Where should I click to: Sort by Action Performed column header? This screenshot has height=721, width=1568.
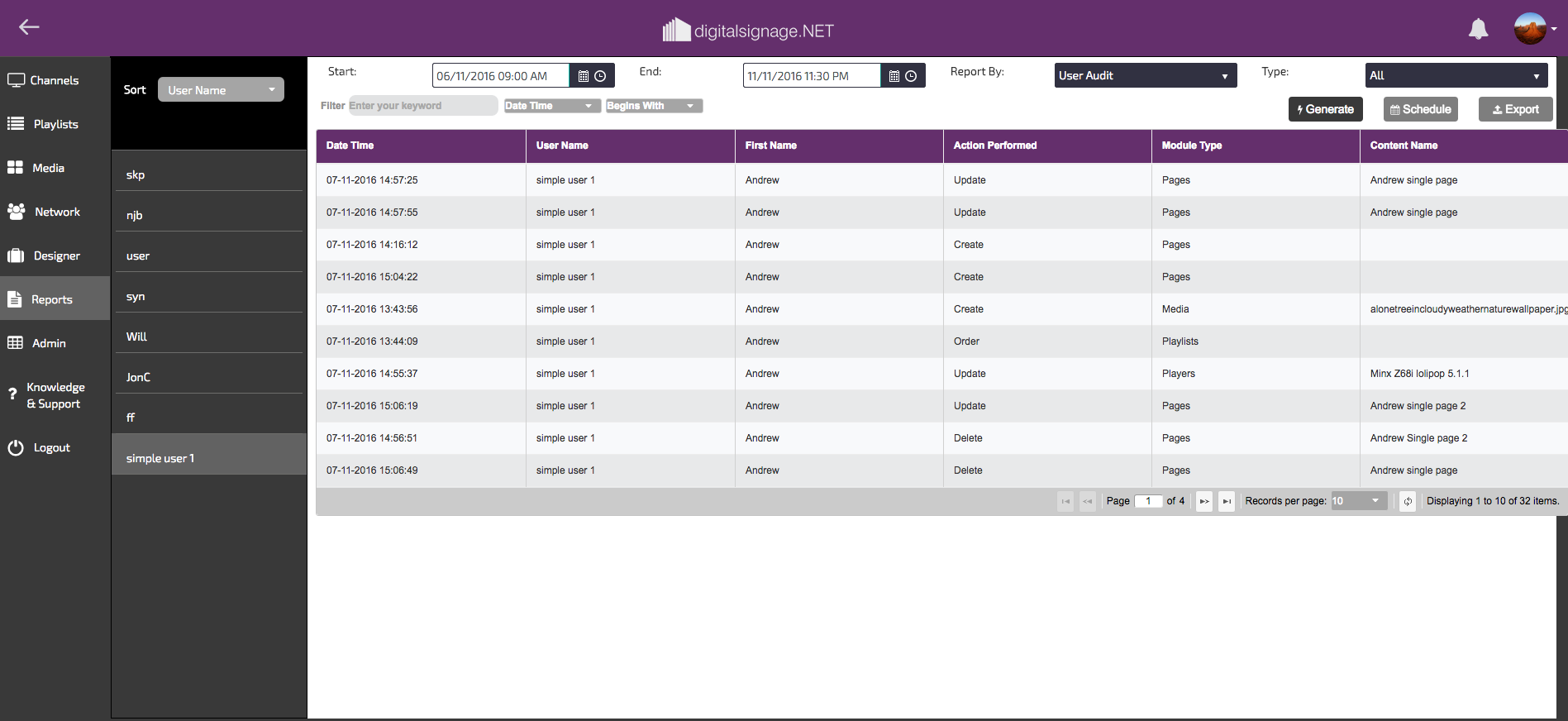click(x=1047, y=146)
